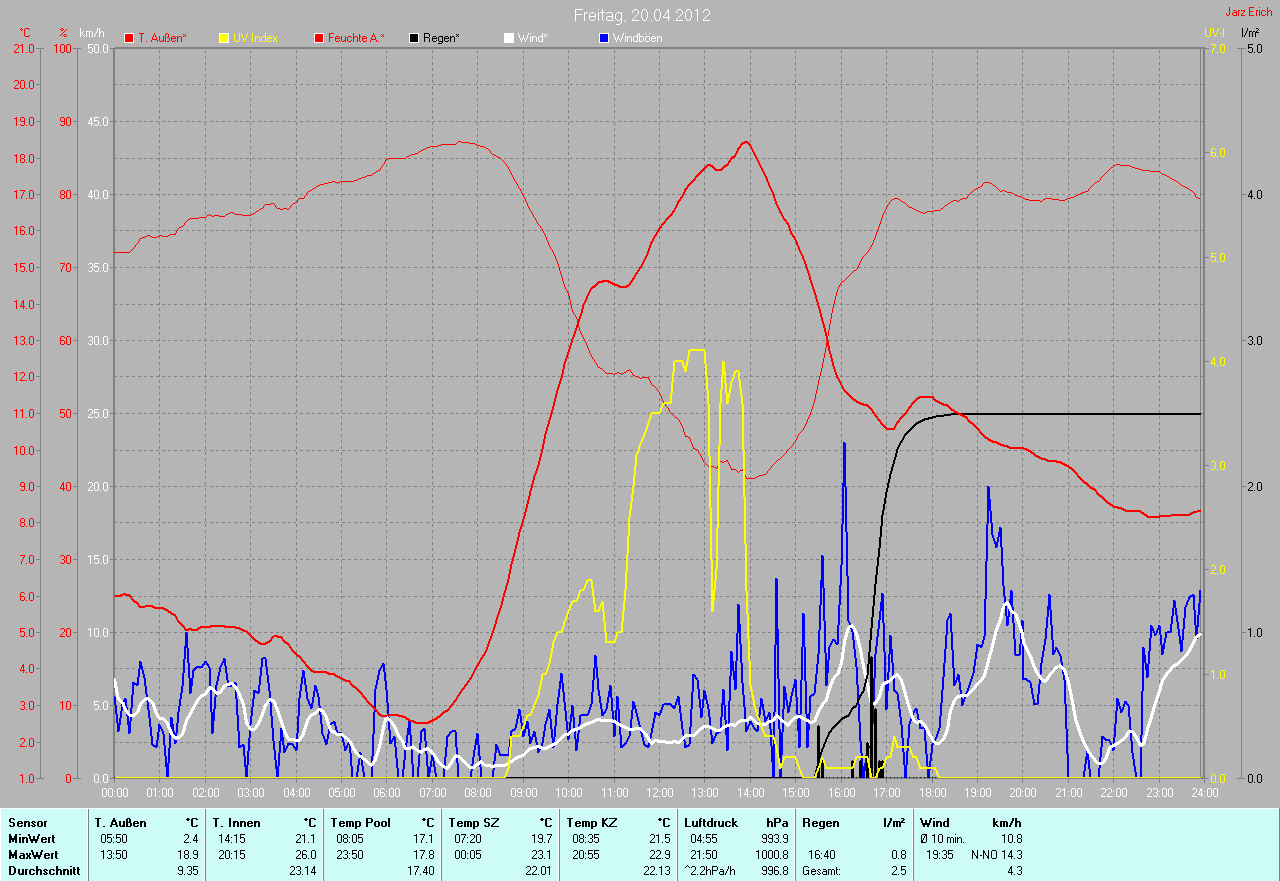Click the "Ø 10 min." wind label
This screenshot has height=881, width=1280.
(x=945, y=839)
